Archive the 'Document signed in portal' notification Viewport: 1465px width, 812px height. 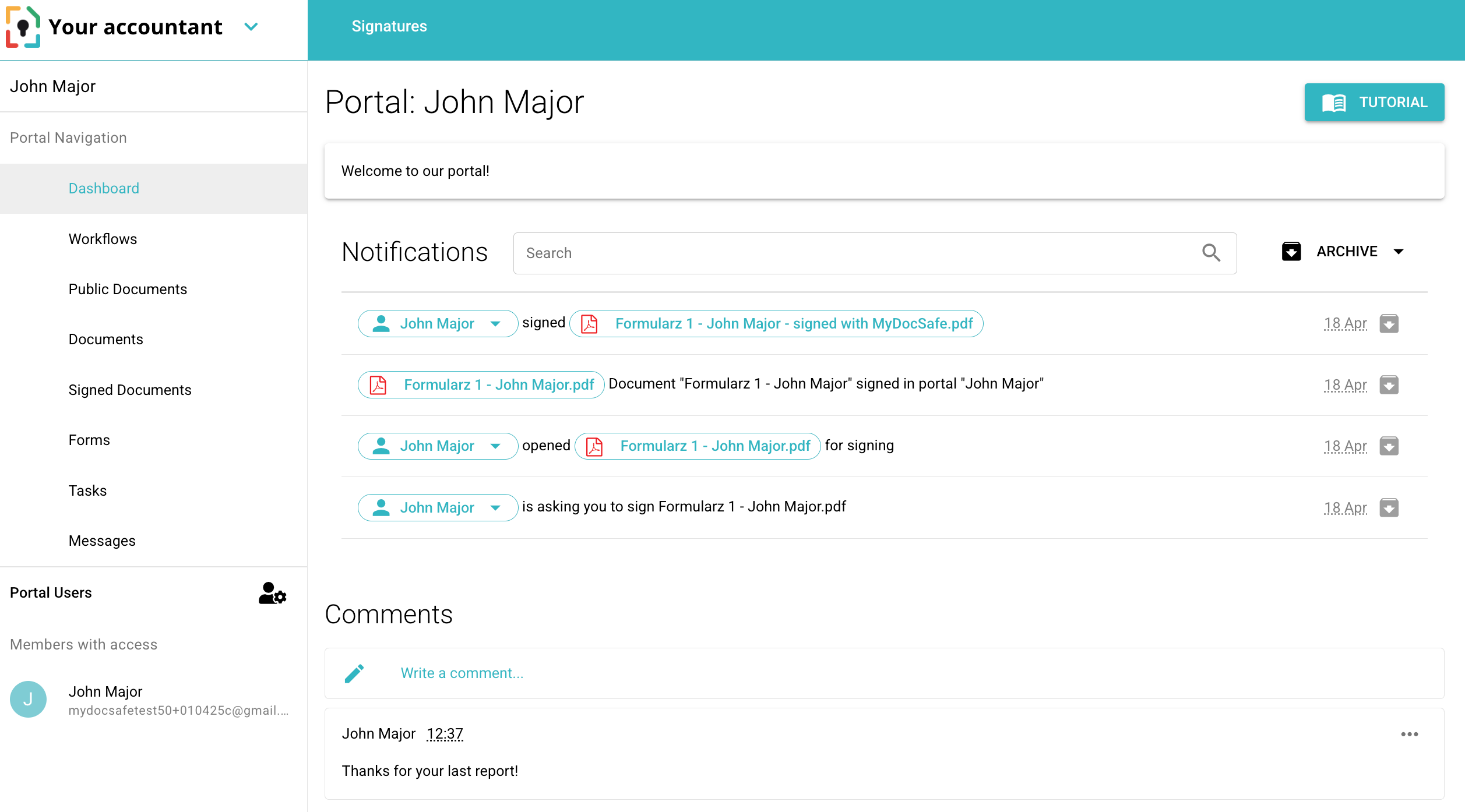pos(1389,385)
